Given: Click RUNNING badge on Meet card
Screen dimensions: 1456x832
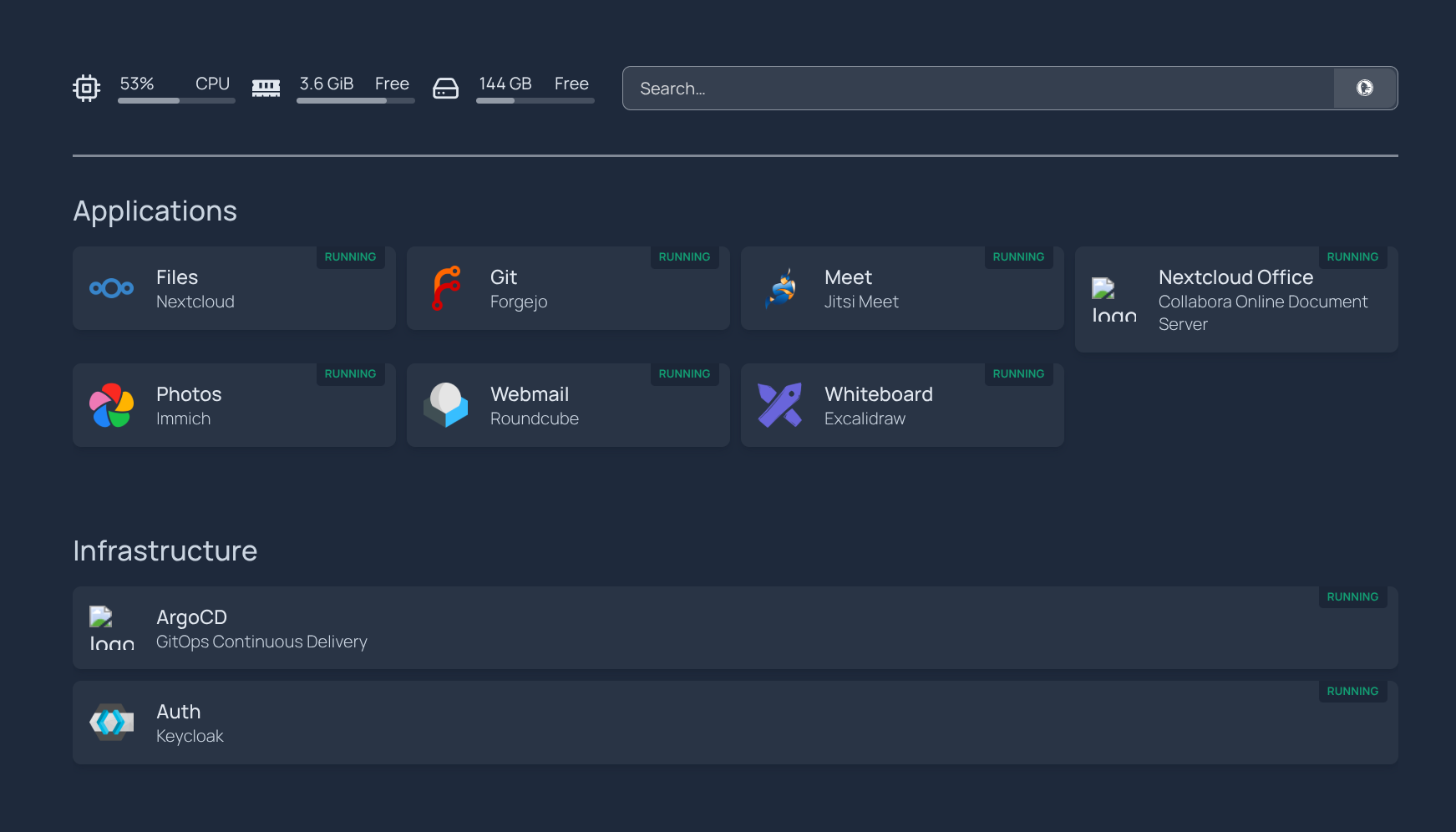Looking at the screenshot, I should coord(1018,257).
